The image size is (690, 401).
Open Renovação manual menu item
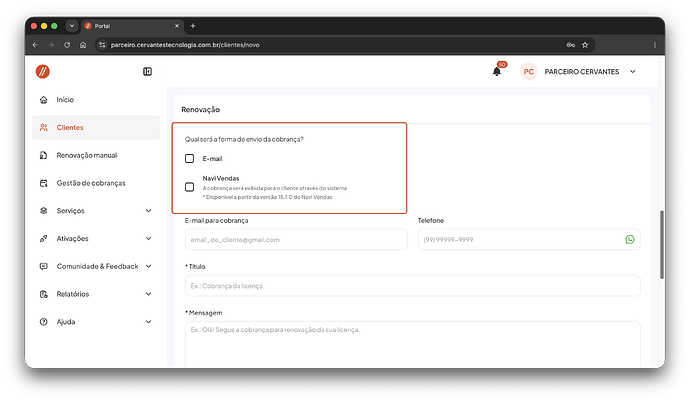point(96,155)
